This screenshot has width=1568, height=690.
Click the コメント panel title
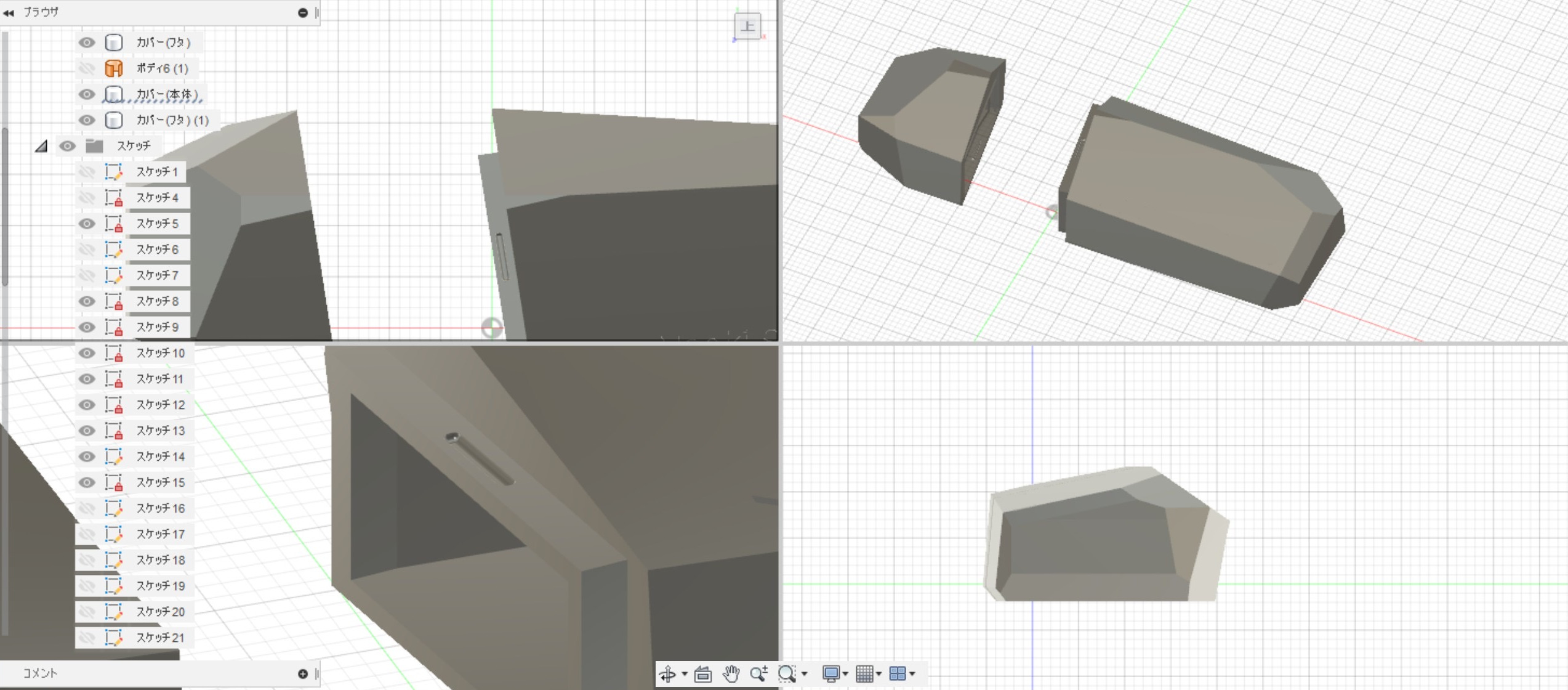point(40,673)
